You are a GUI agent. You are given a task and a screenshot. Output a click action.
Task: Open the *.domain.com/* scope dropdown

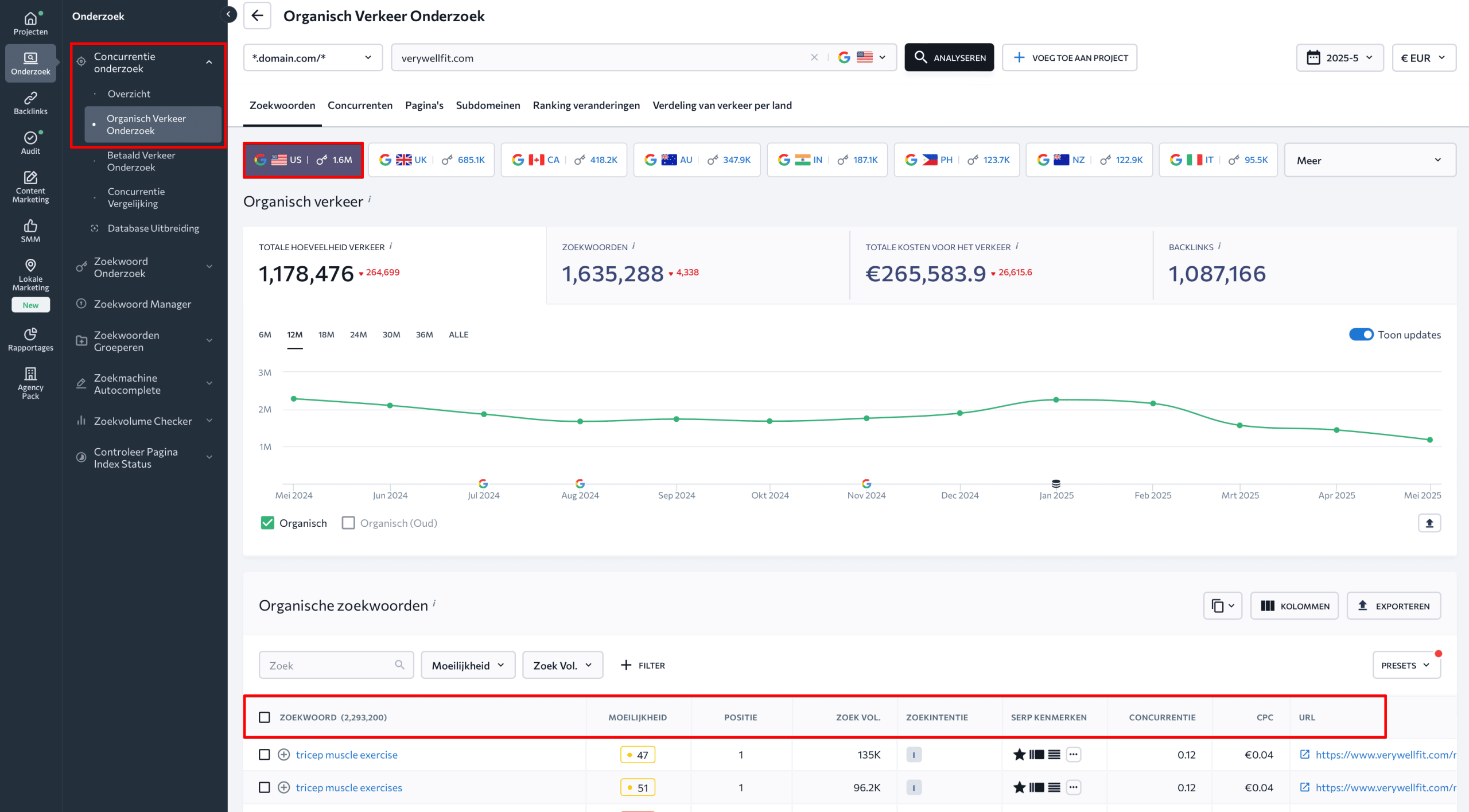click(313, 57)
